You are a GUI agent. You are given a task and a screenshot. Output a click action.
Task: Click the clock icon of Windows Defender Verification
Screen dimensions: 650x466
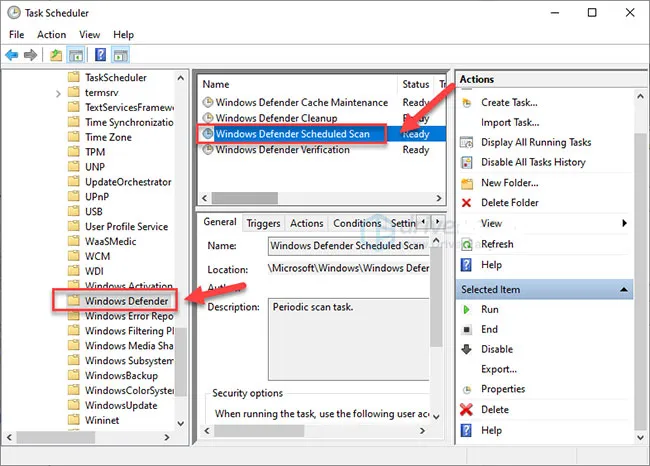tap(208, 149)
